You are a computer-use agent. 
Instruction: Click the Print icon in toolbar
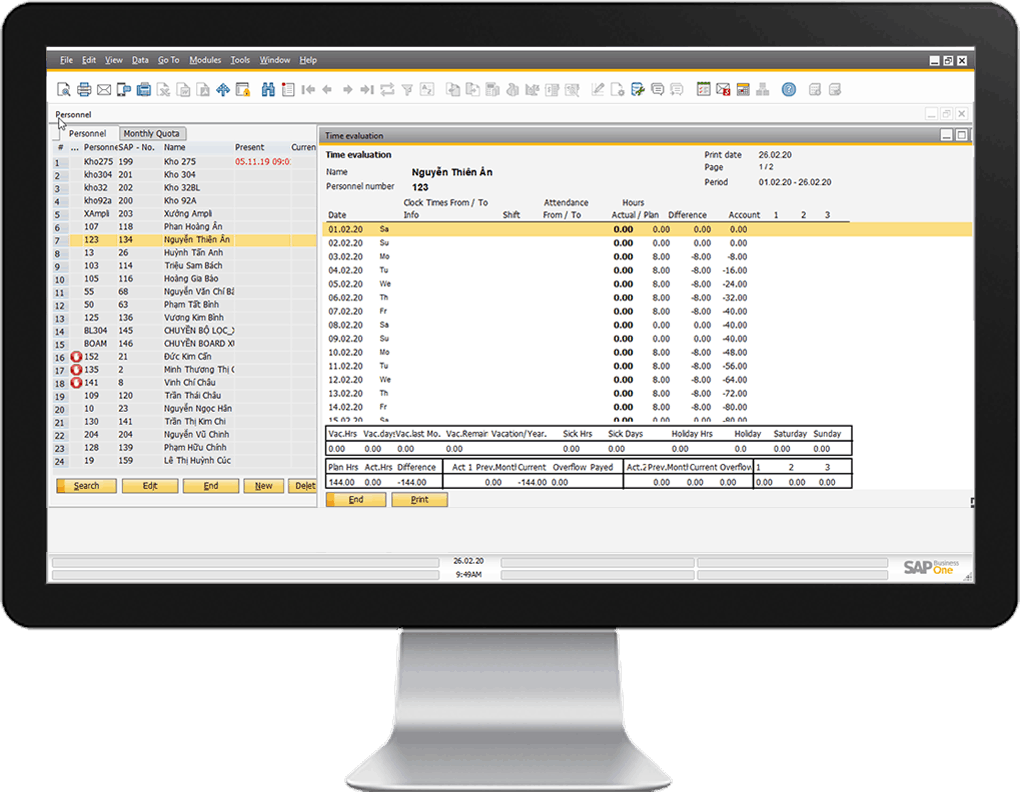tap(84, 90)
